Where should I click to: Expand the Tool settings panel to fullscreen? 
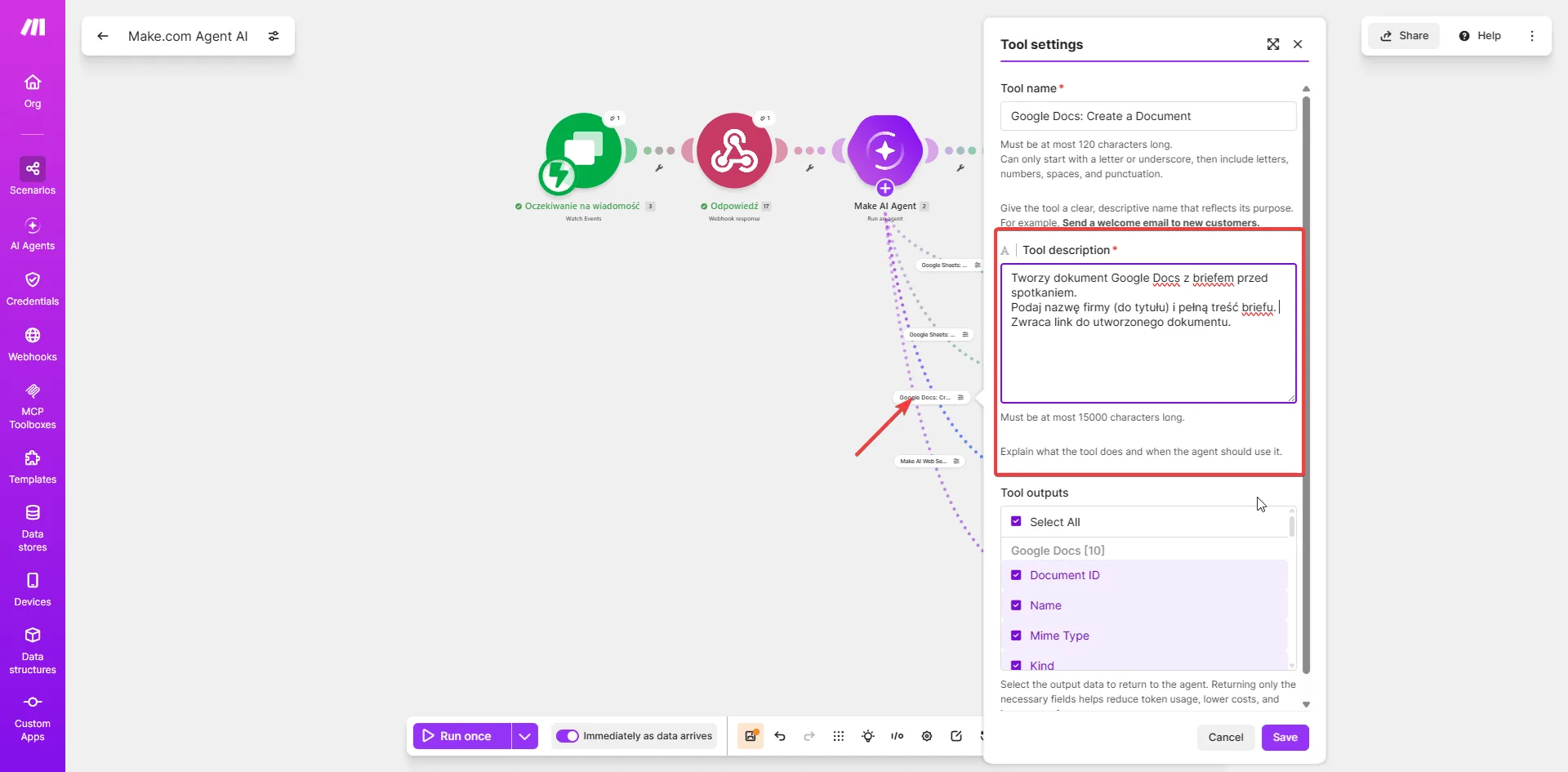(1273, 44)
